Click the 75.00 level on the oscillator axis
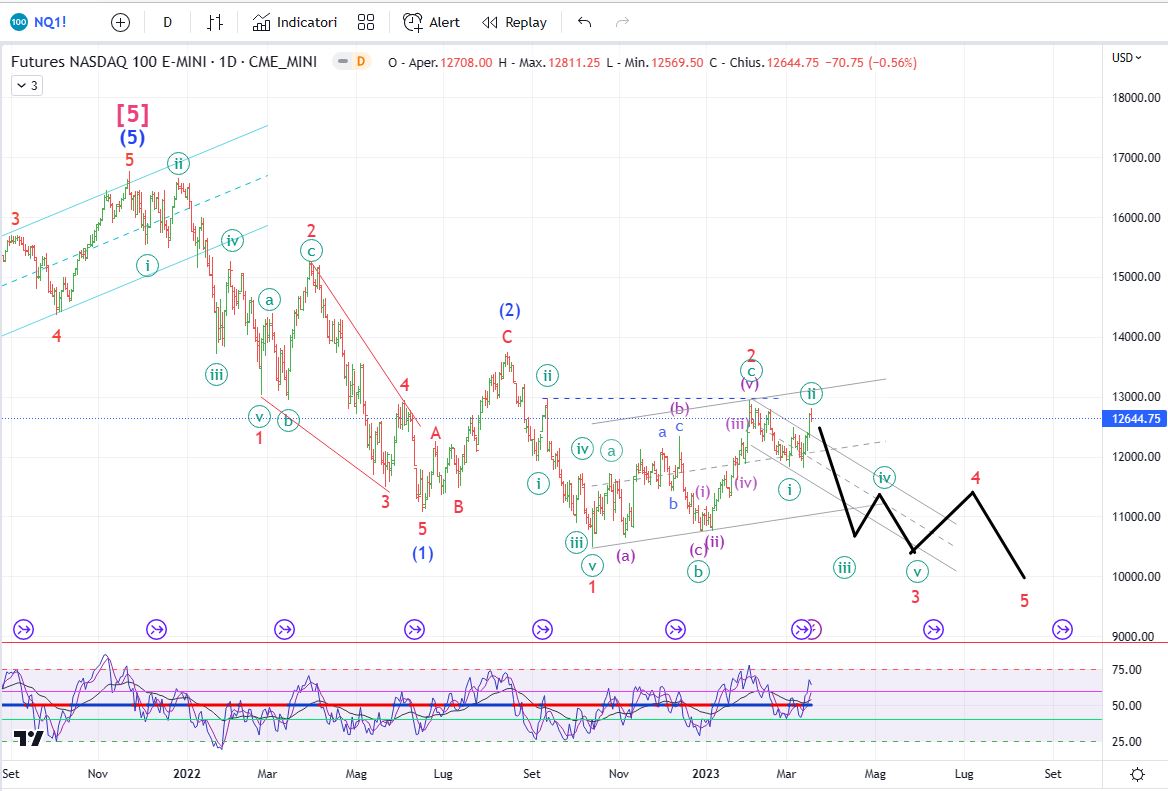The width and height of the screenshot is (1168, 791). coord(1127,670)
